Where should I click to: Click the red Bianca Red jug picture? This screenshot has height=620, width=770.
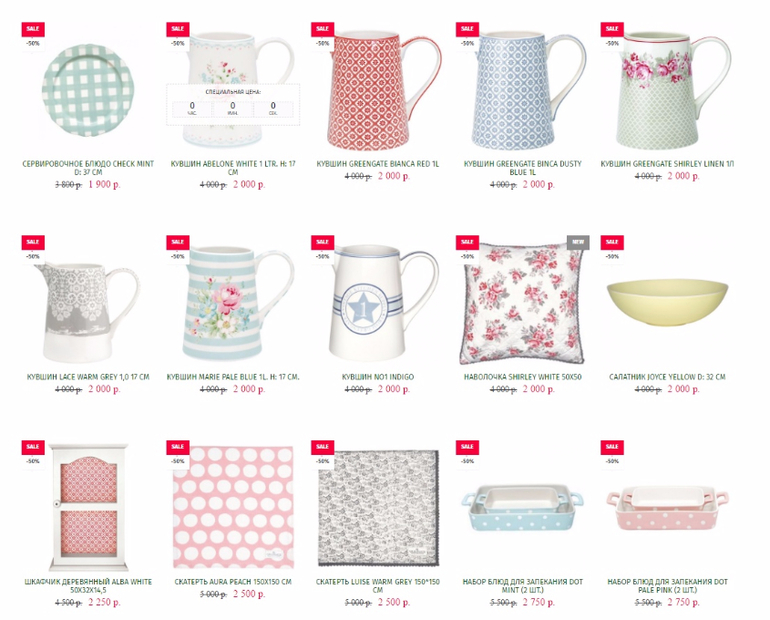[384, 88]
